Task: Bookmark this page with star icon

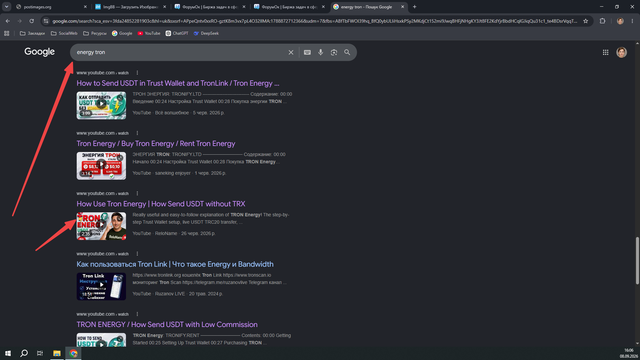Action: tap(586, 21)
